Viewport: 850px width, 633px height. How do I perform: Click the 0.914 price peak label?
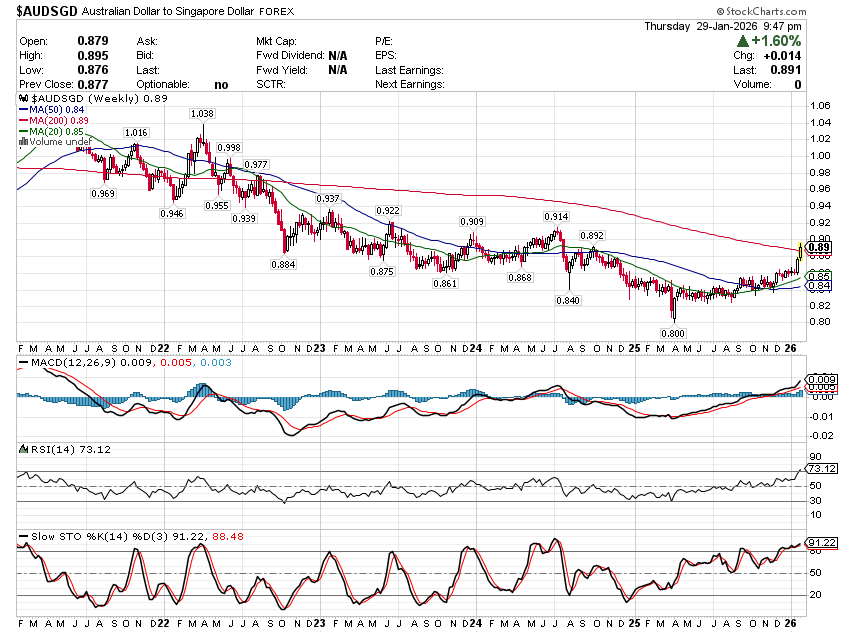(x=556, y=217)
